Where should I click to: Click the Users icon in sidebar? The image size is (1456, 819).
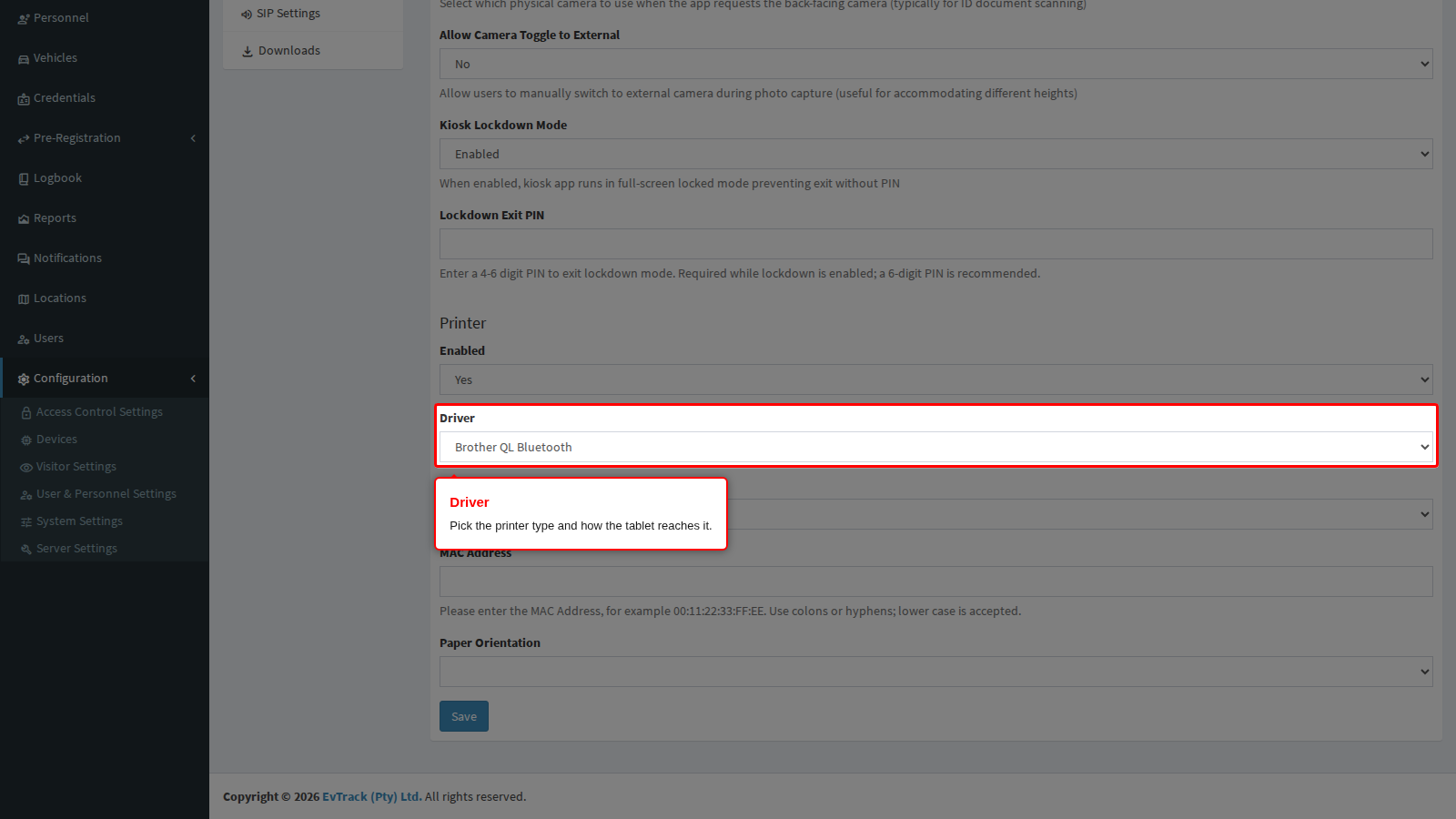[24, 339]
